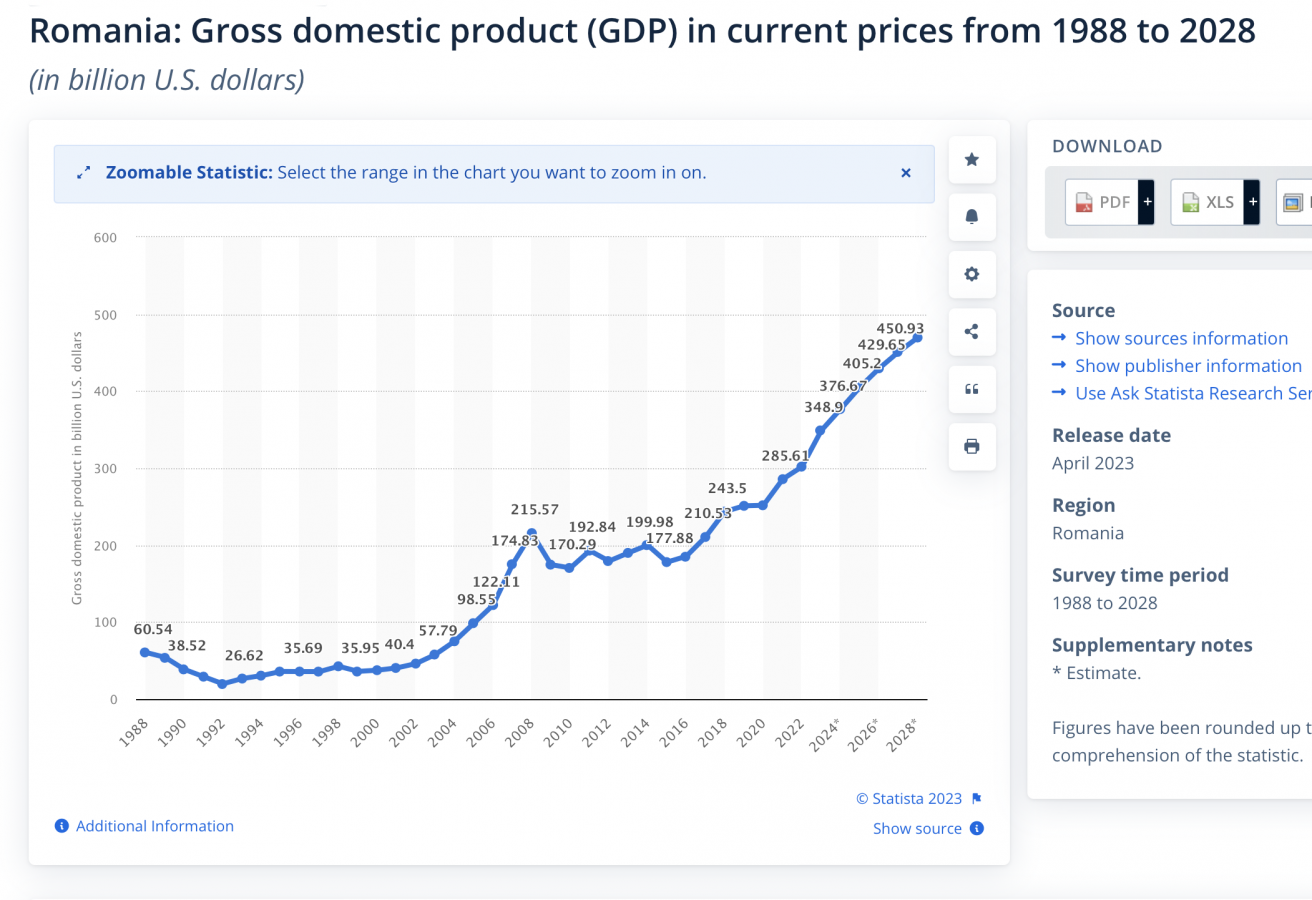Open Show sources information link
Screen dimensions: 1312x900
(1181, 338)
